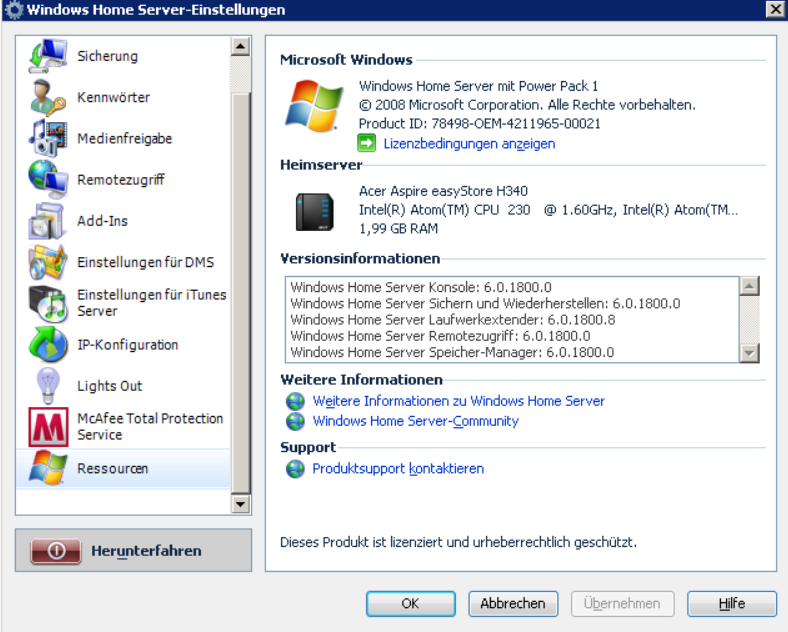Image resolution: width=788 pixels, height=632 pixels.
Task: Open Produktsupport kontaktieren link
Action: point(398,468)
